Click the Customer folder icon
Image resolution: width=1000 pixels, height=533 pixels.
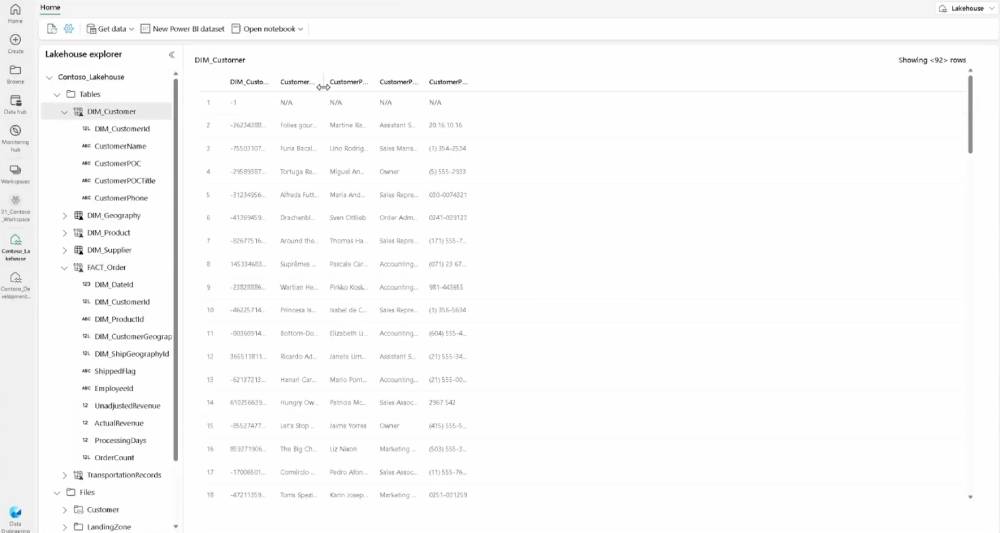tap(78, 509)
